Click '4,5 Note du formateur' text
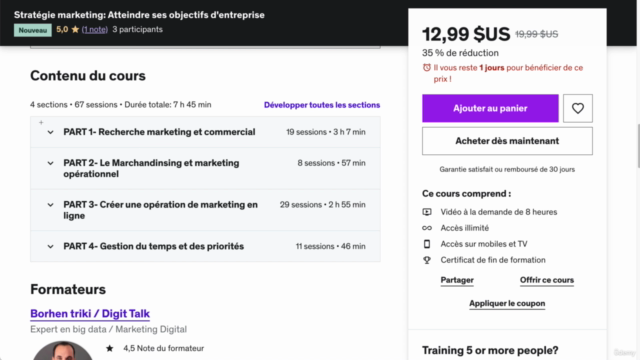The image size is (640, 360). (164, 348)
